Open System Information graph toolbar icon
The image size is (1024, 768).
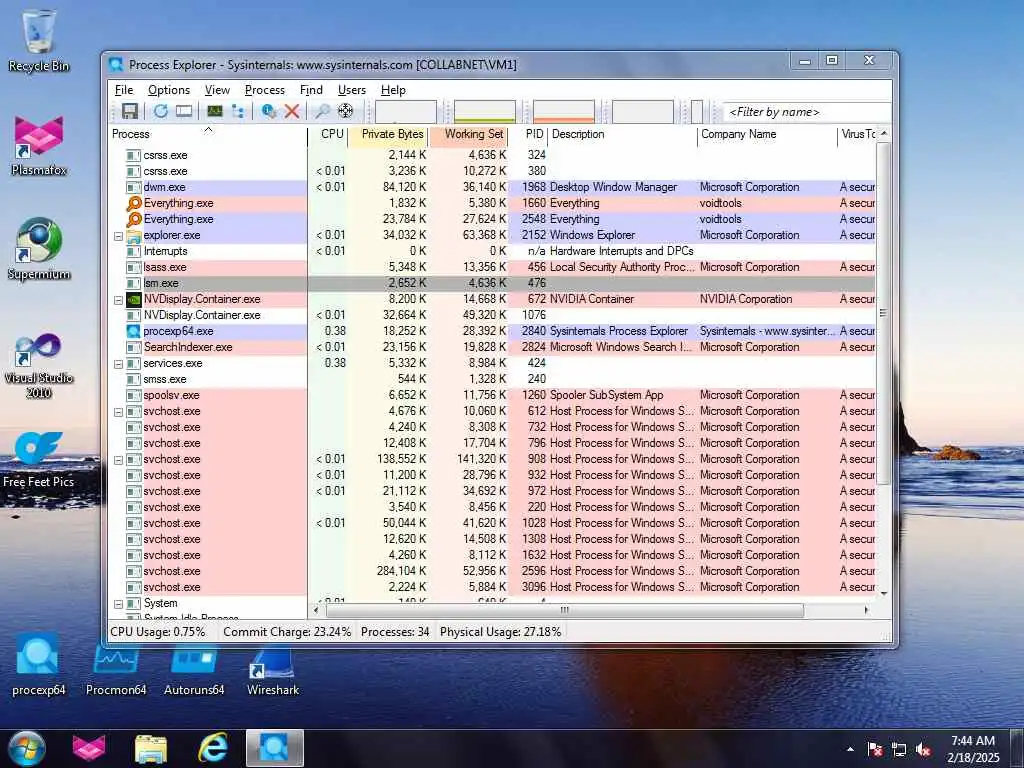214,111
